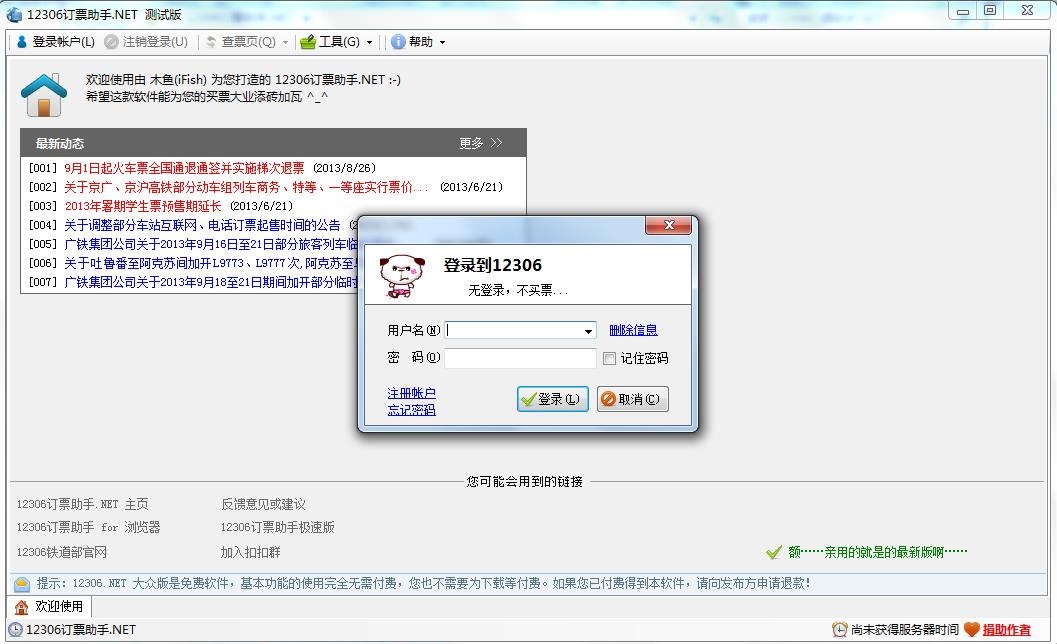Open the 工具(G) menu
1057x644 pixels.
pos(336,42)
